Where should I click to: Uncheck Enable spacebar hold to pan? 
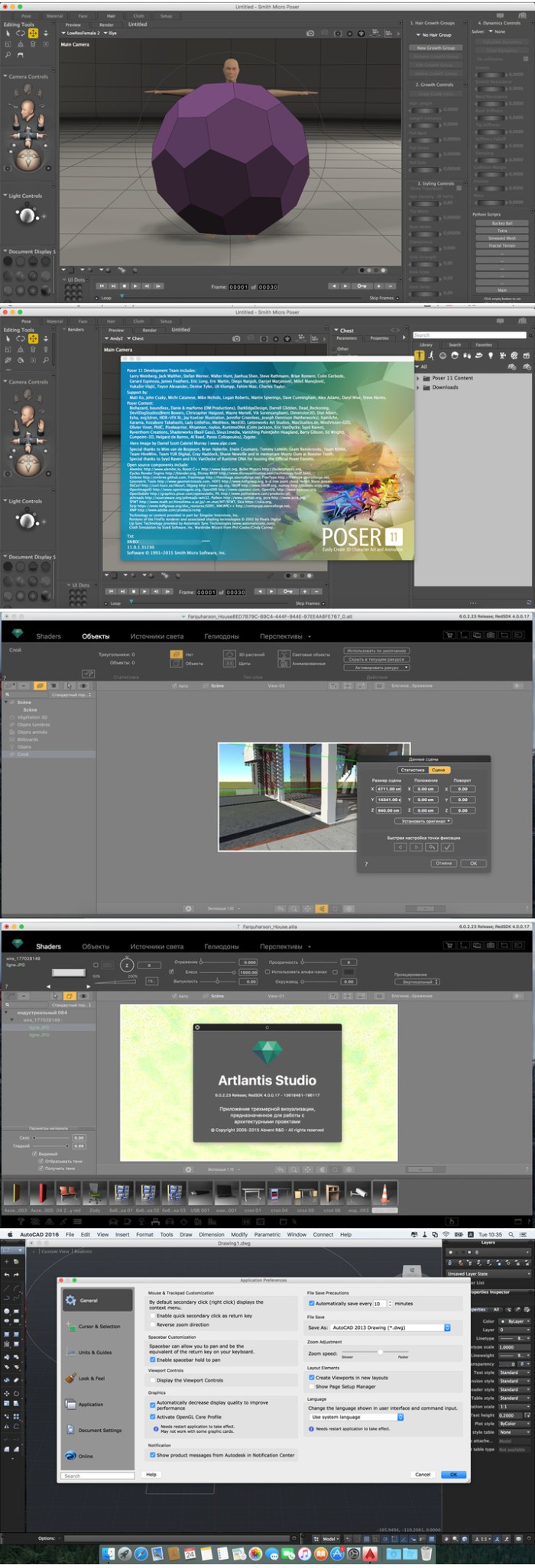[152, 1359]
